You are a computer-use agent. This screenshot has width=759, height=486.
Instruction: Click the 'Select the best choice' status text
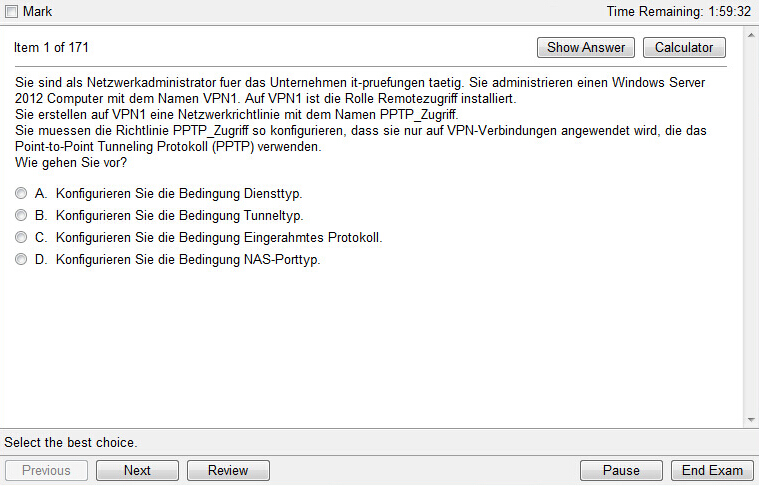click(71, 441)
